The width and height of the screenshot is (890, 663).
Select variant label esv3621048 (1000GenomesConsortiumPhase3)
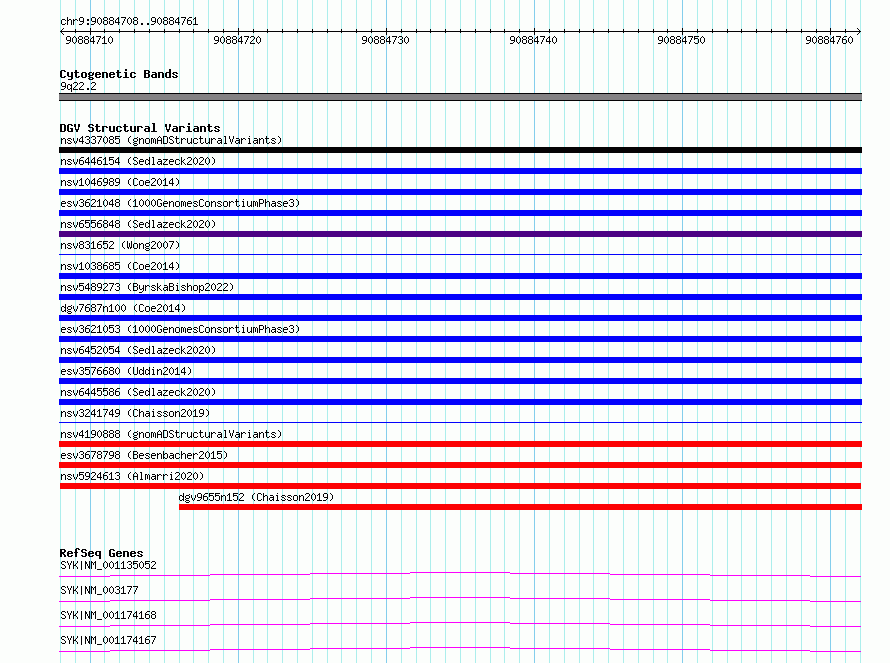180,203
